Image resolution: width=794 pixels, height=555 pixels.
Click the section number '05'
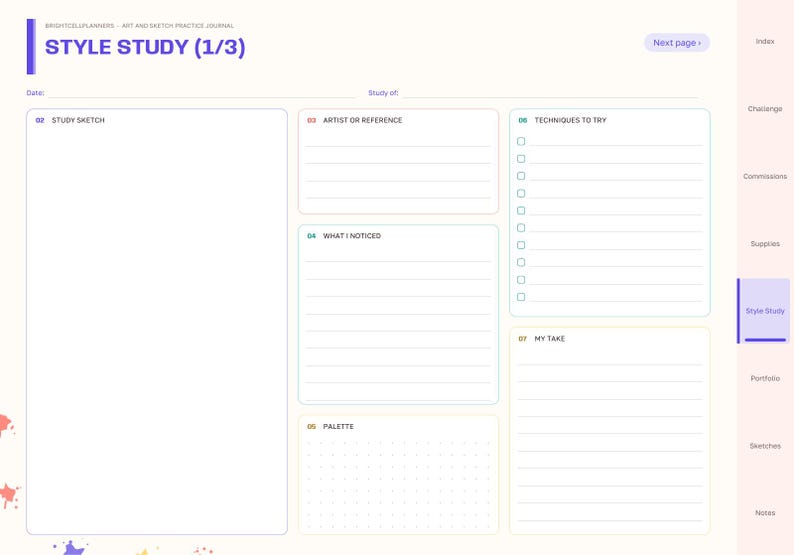click(311, 426)
